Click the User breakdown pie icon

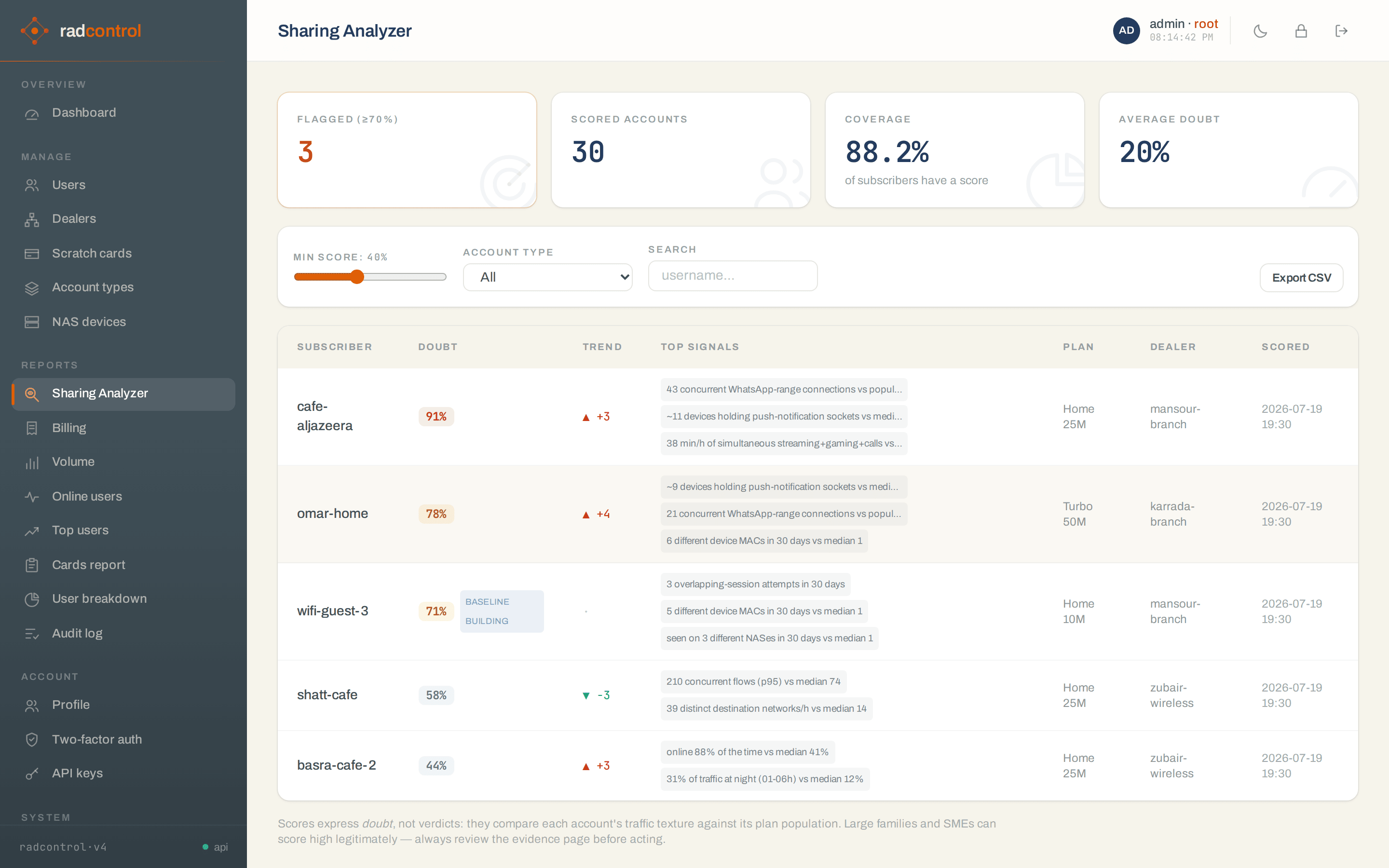coord(32,599)
